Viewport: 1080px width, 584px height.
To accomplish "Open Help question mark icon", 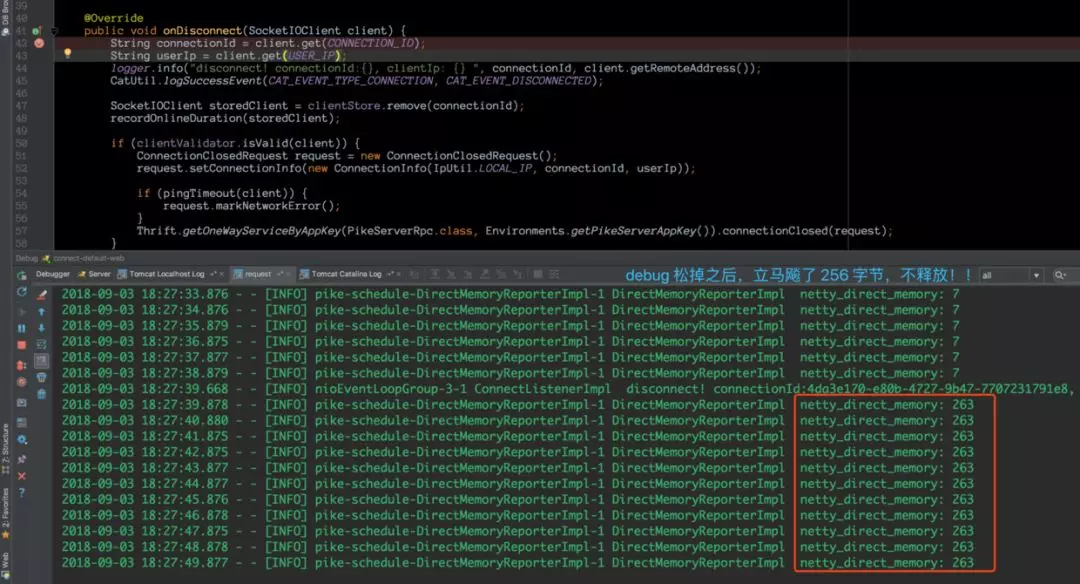I will 21,493.
